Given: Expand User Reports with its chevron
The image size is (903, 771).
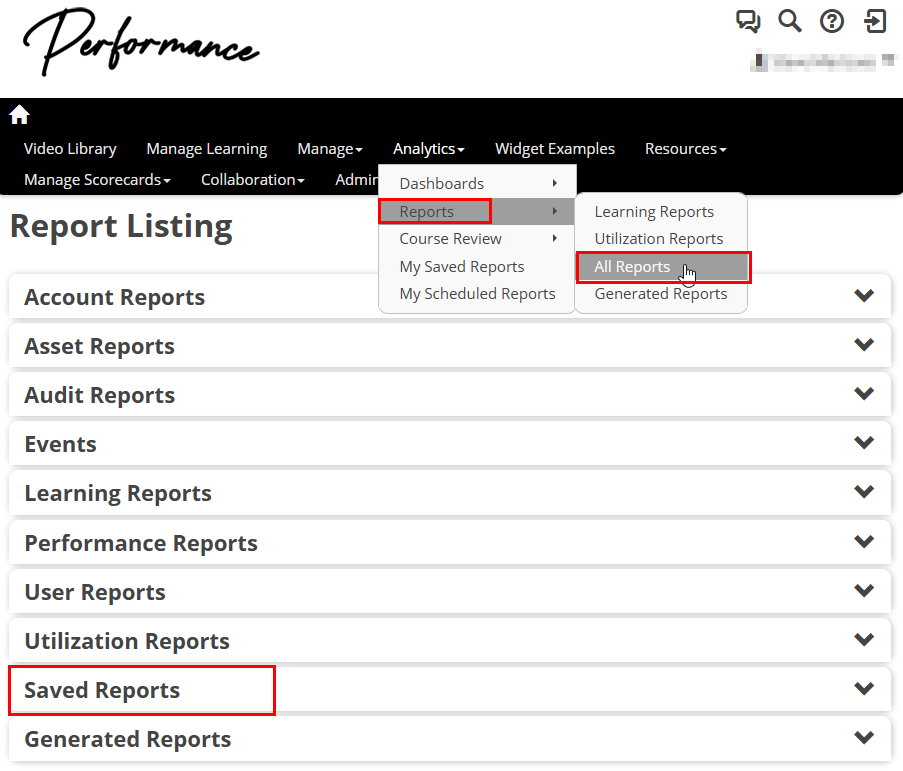Looking at the screenshot, I should 864,590.
